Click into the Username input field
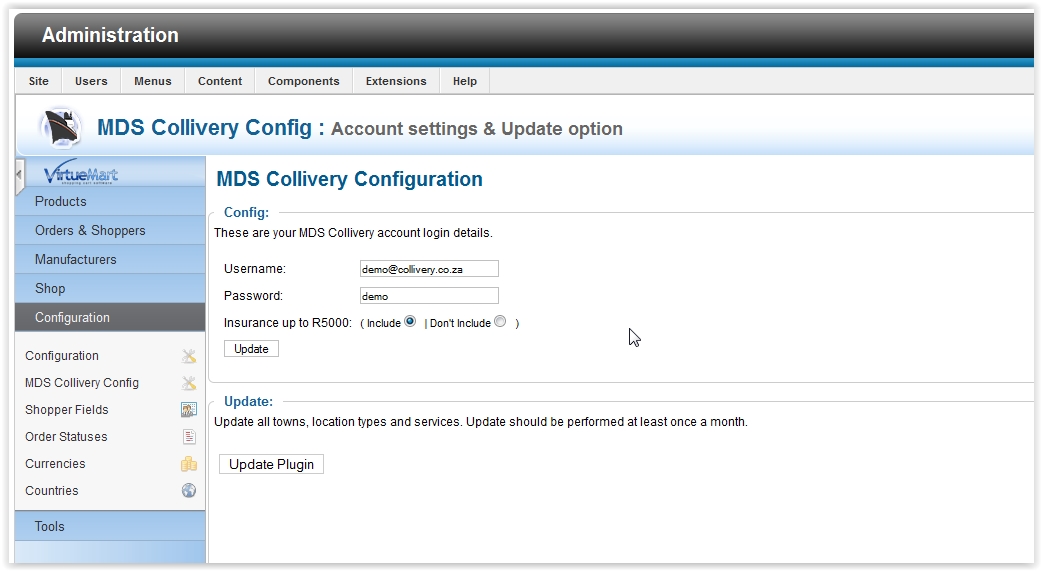Viewport: 1042px width, 571px height. (x=429, y=269)
